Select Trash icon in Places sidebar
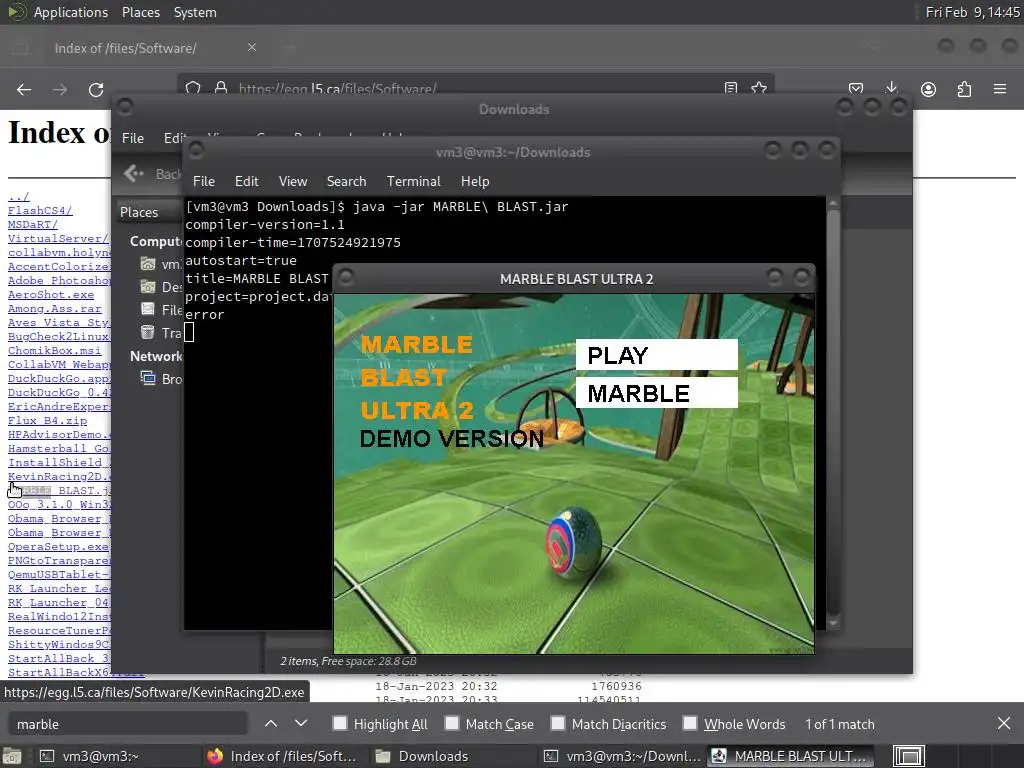This screenshot has height=768, width=1024. pyautogui.click(x=148, y=332)
